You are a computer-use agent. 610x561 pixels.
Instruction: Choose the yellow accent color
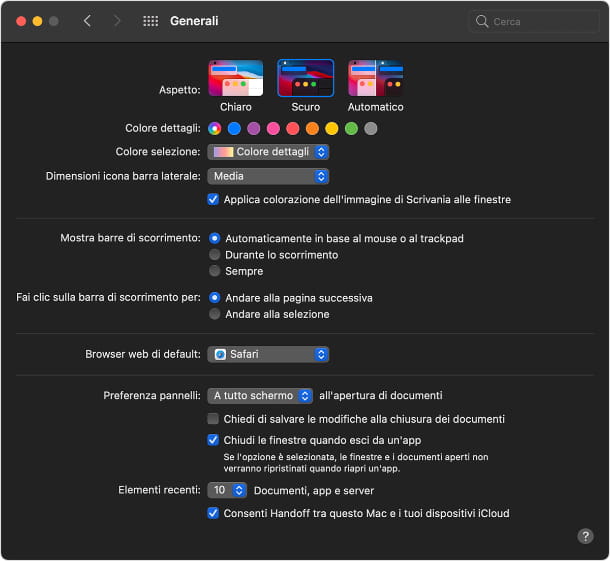tap(331, 128)
